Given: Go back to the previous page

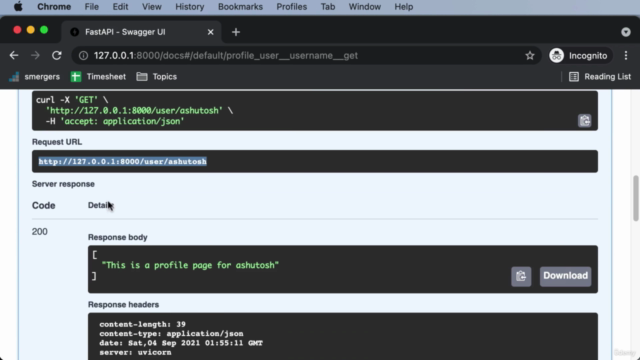Looking at the screenshot, I should (14, 56).
